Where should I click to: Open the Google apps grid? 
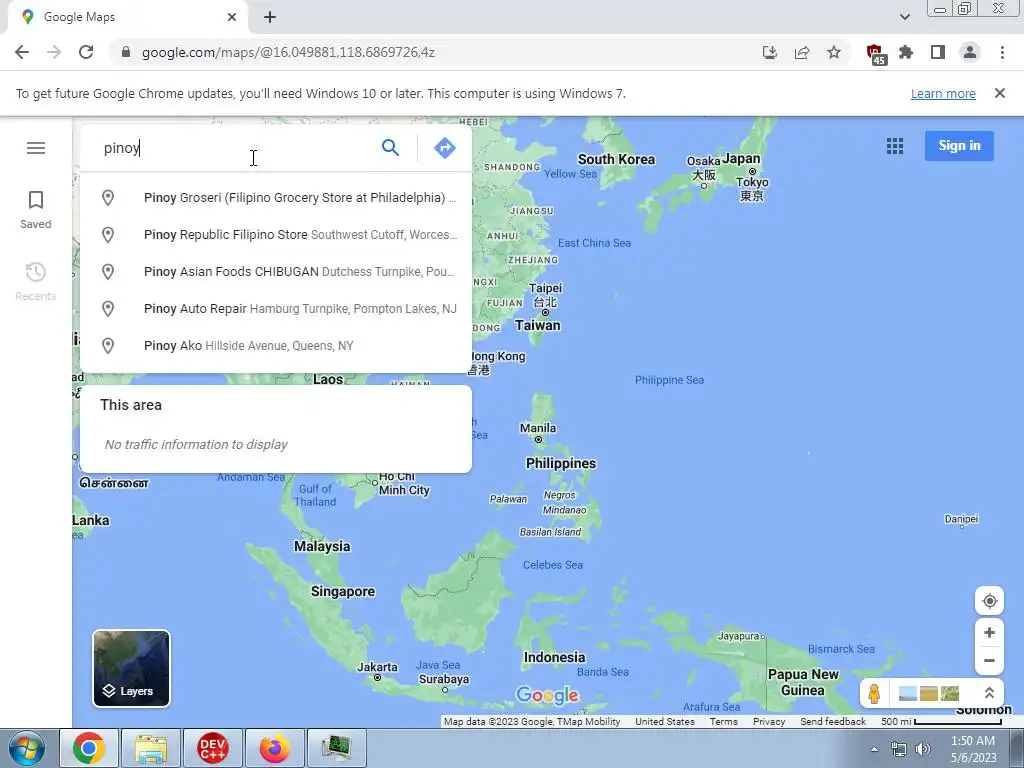(x=895, y=146)
